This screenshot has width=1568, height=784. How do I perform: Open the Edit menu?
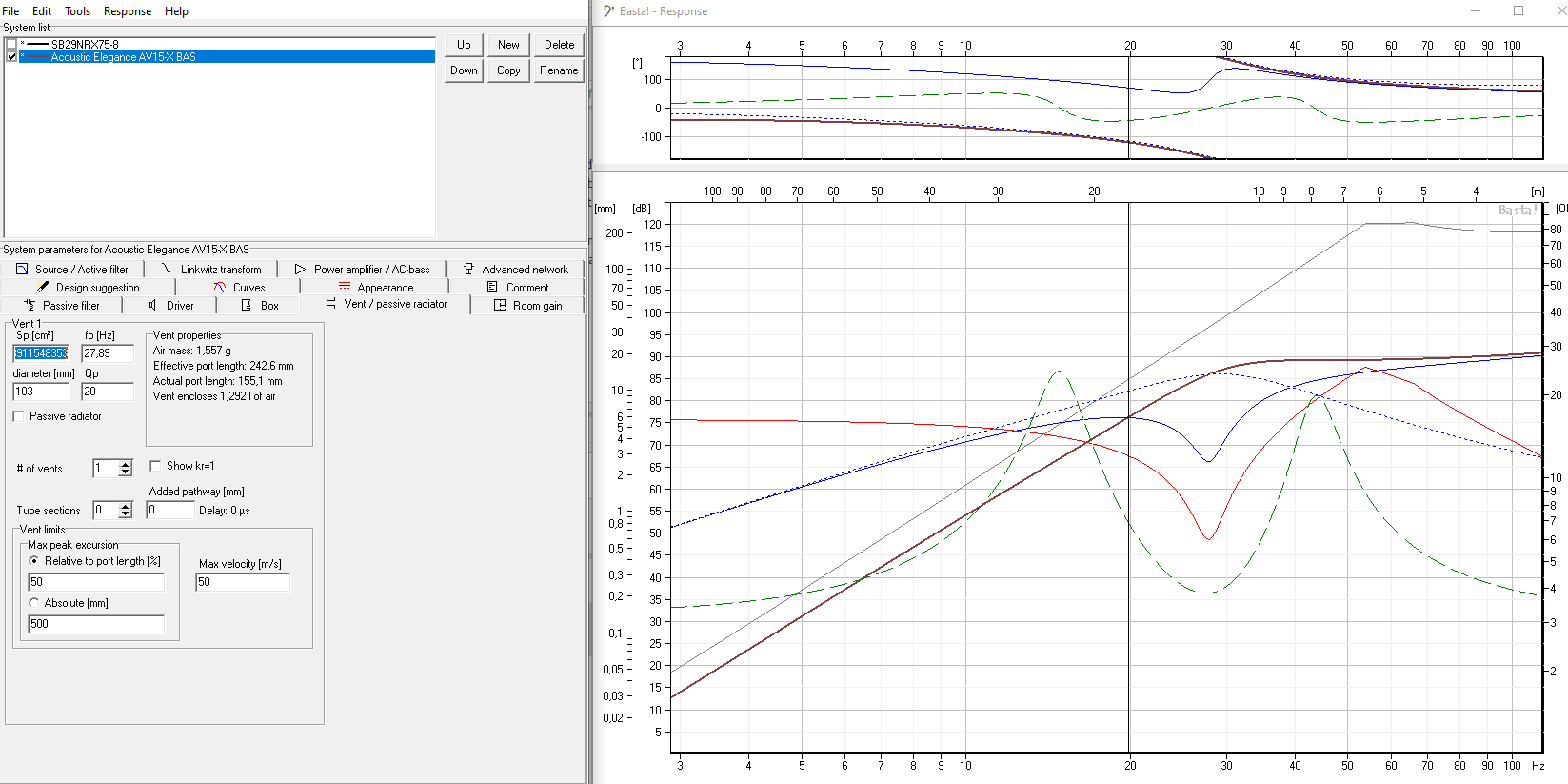coord(42,11)
